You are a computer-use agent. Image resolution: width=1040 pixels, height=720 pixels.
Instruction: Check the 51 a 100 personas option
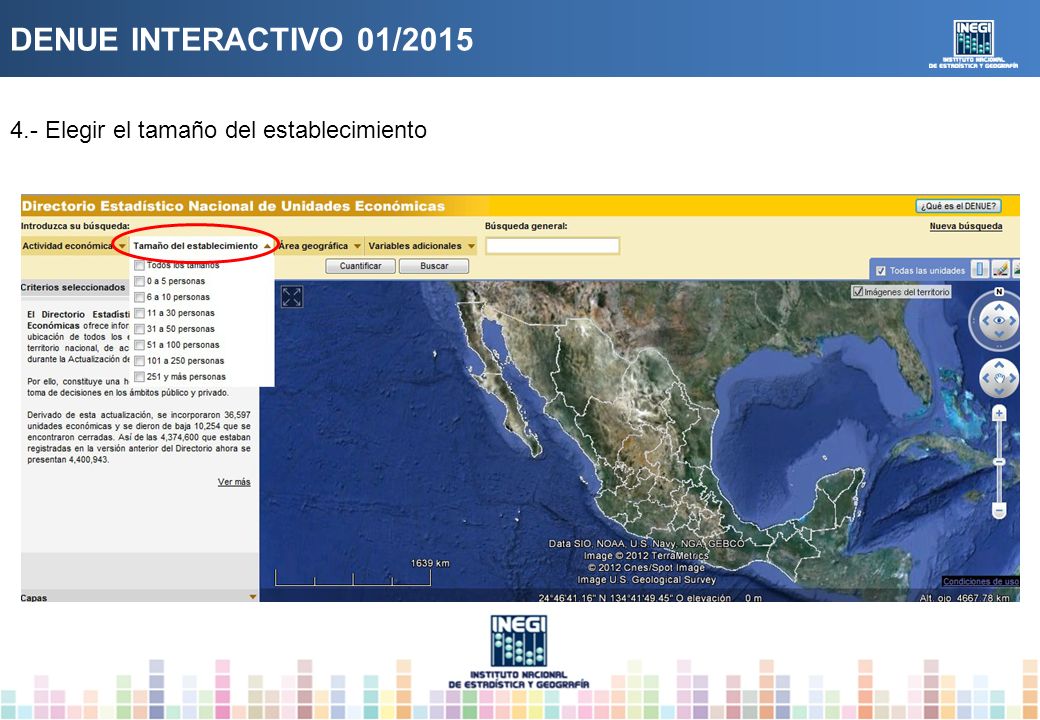coord(139,345)
